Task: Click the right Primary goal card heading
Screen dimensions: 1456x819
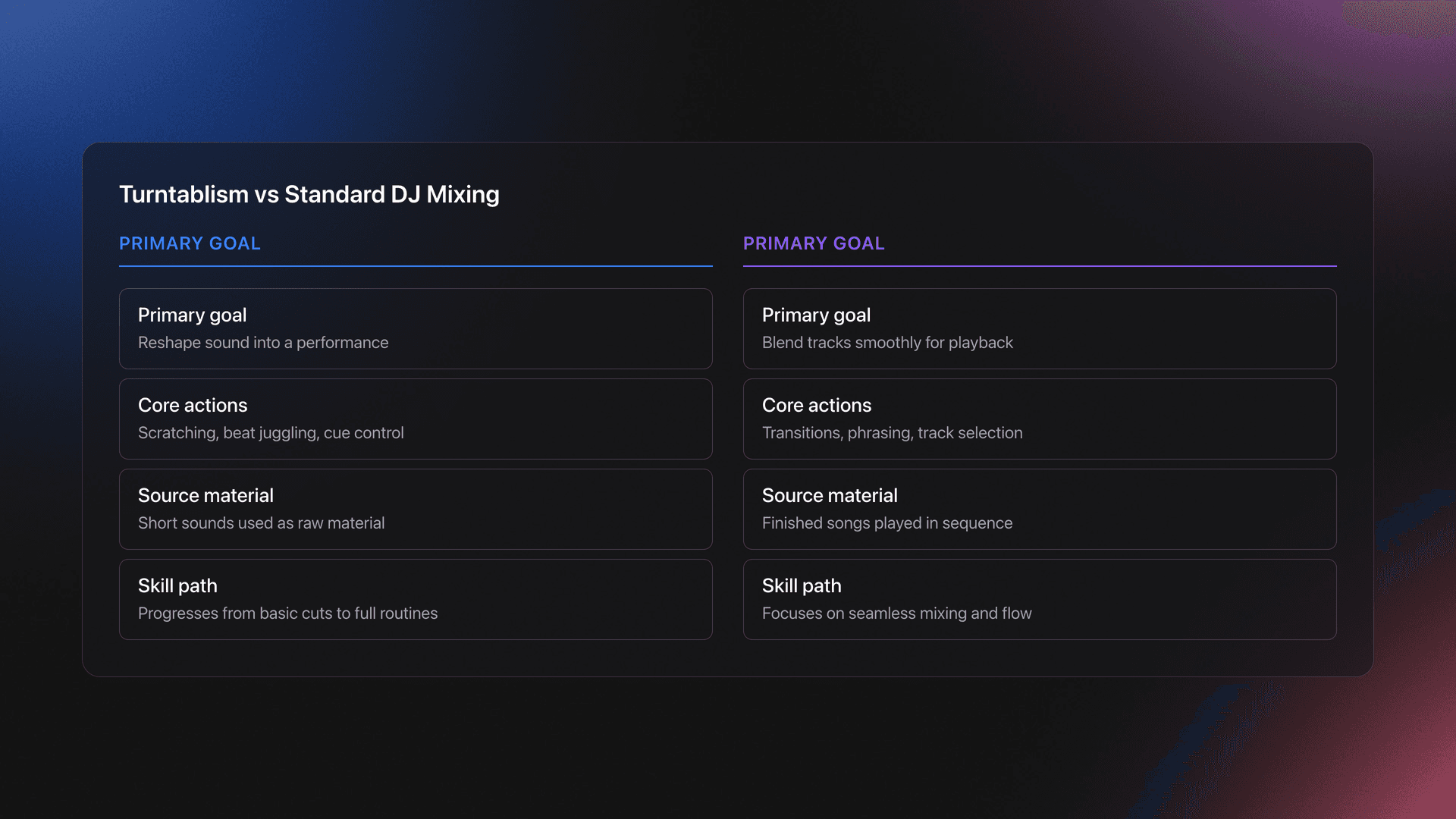Action: 816,315
